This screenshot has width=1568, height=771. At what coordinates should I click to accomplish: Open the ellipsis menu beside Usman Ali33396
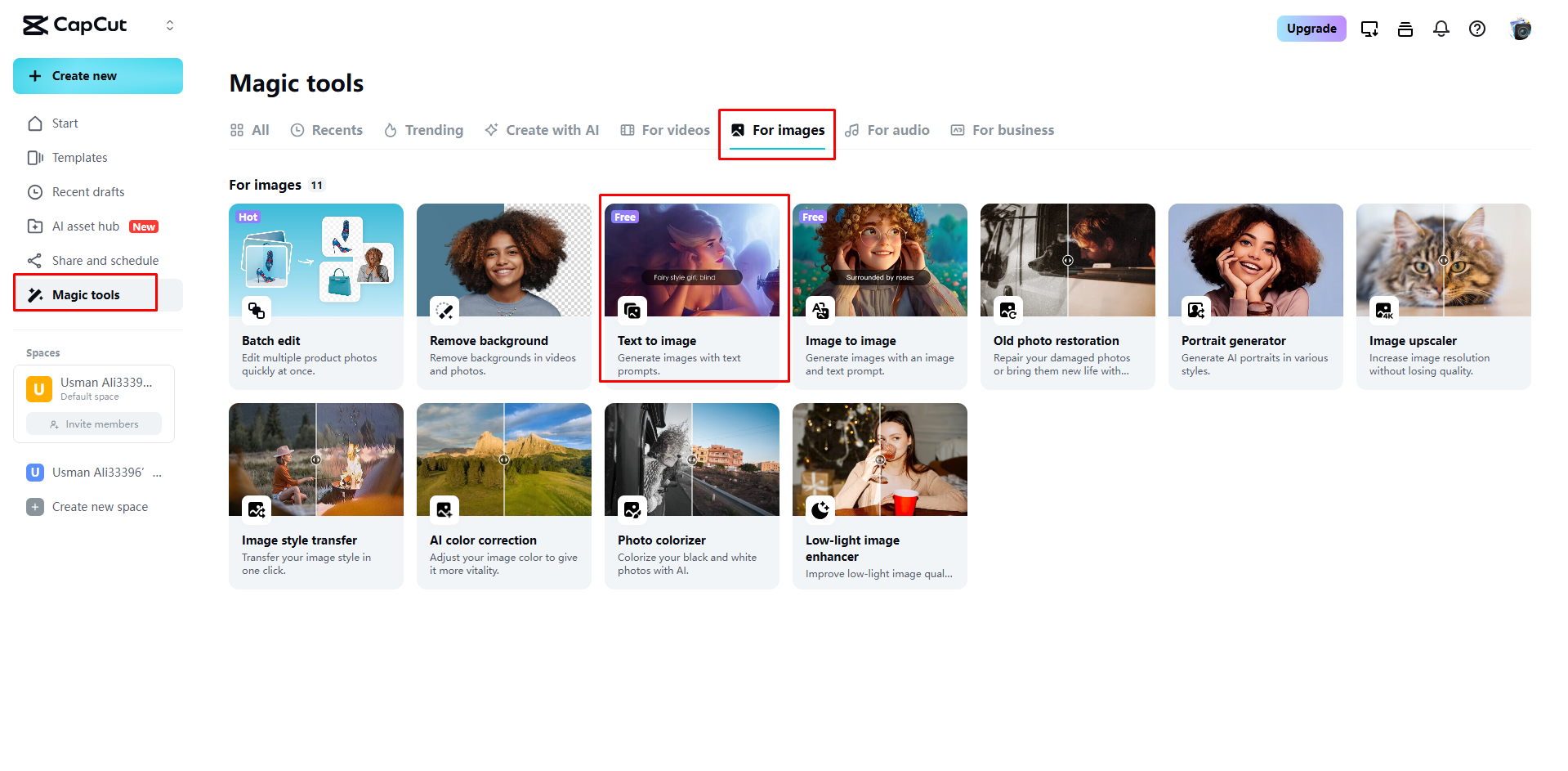tap(157, 473)
